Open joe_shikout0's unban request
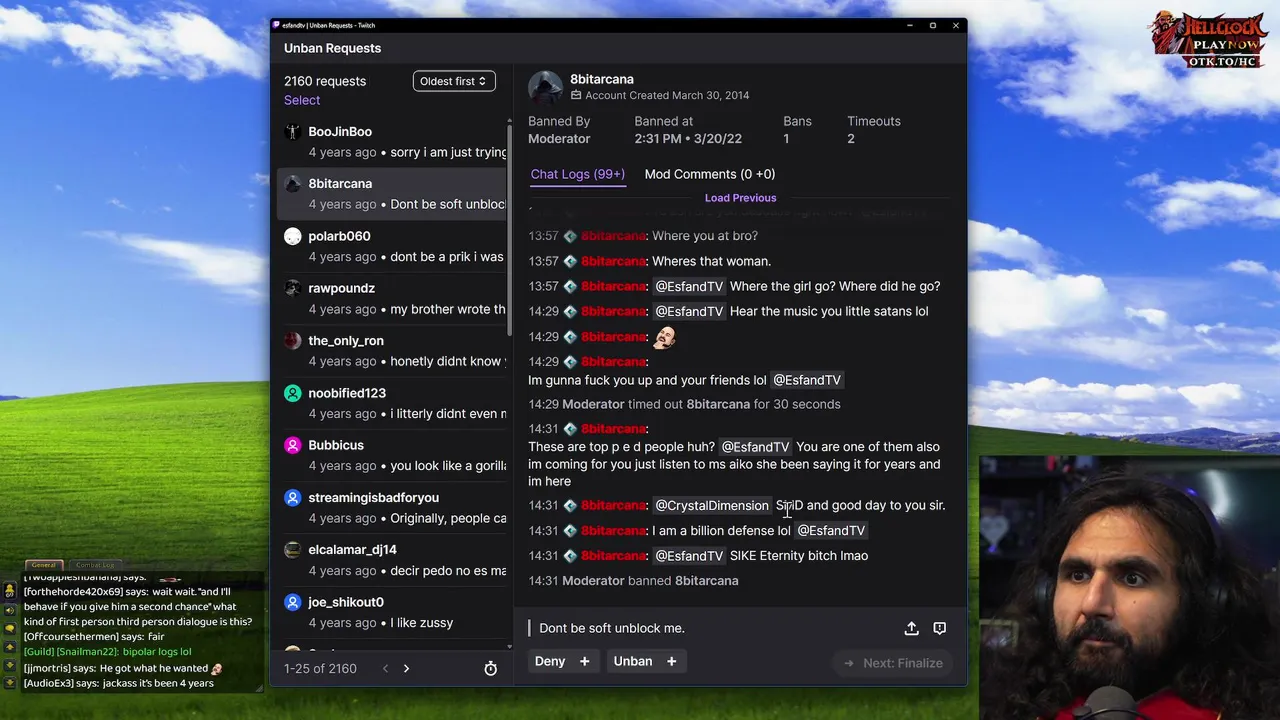The image size is (1280, 720). click(x=394, y=612)
